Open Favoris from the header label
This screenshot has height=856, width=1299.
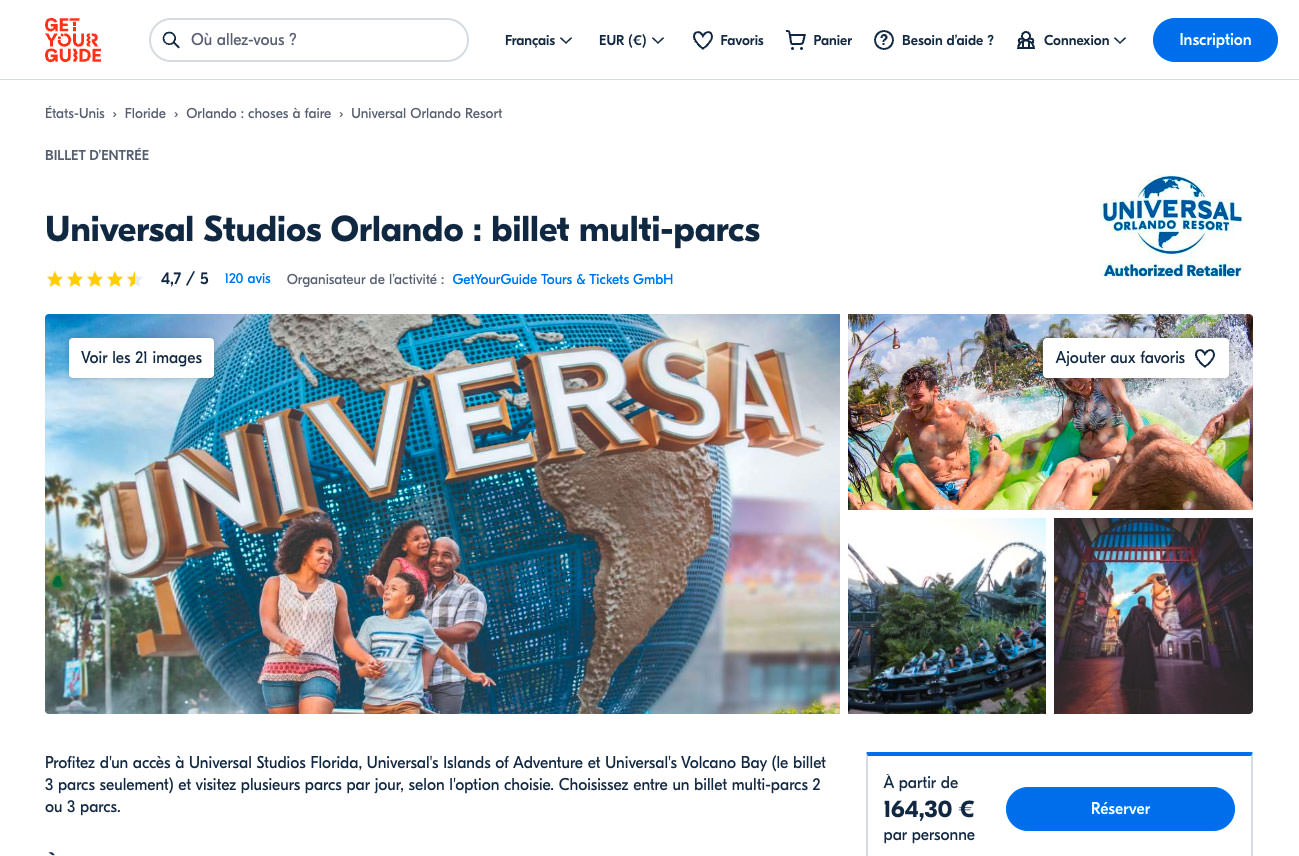point(742,40)
